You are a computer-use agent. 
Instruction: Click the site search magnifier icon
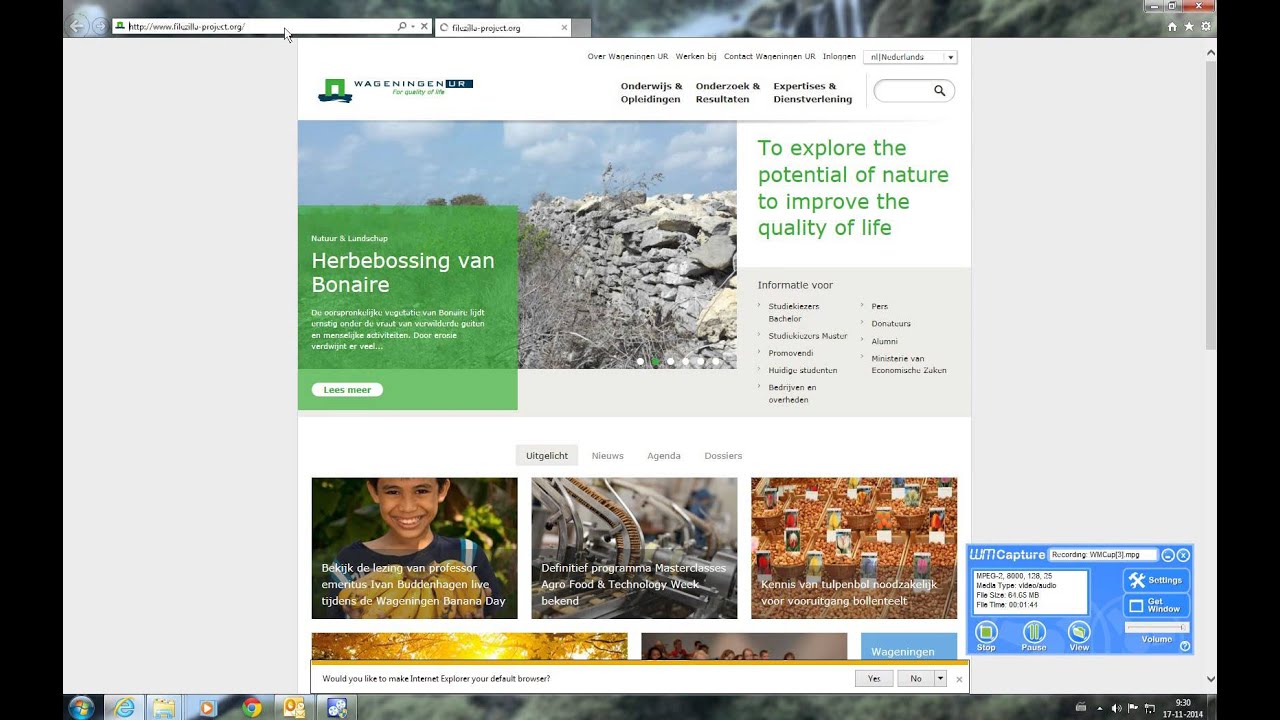[x=940, y=91]
